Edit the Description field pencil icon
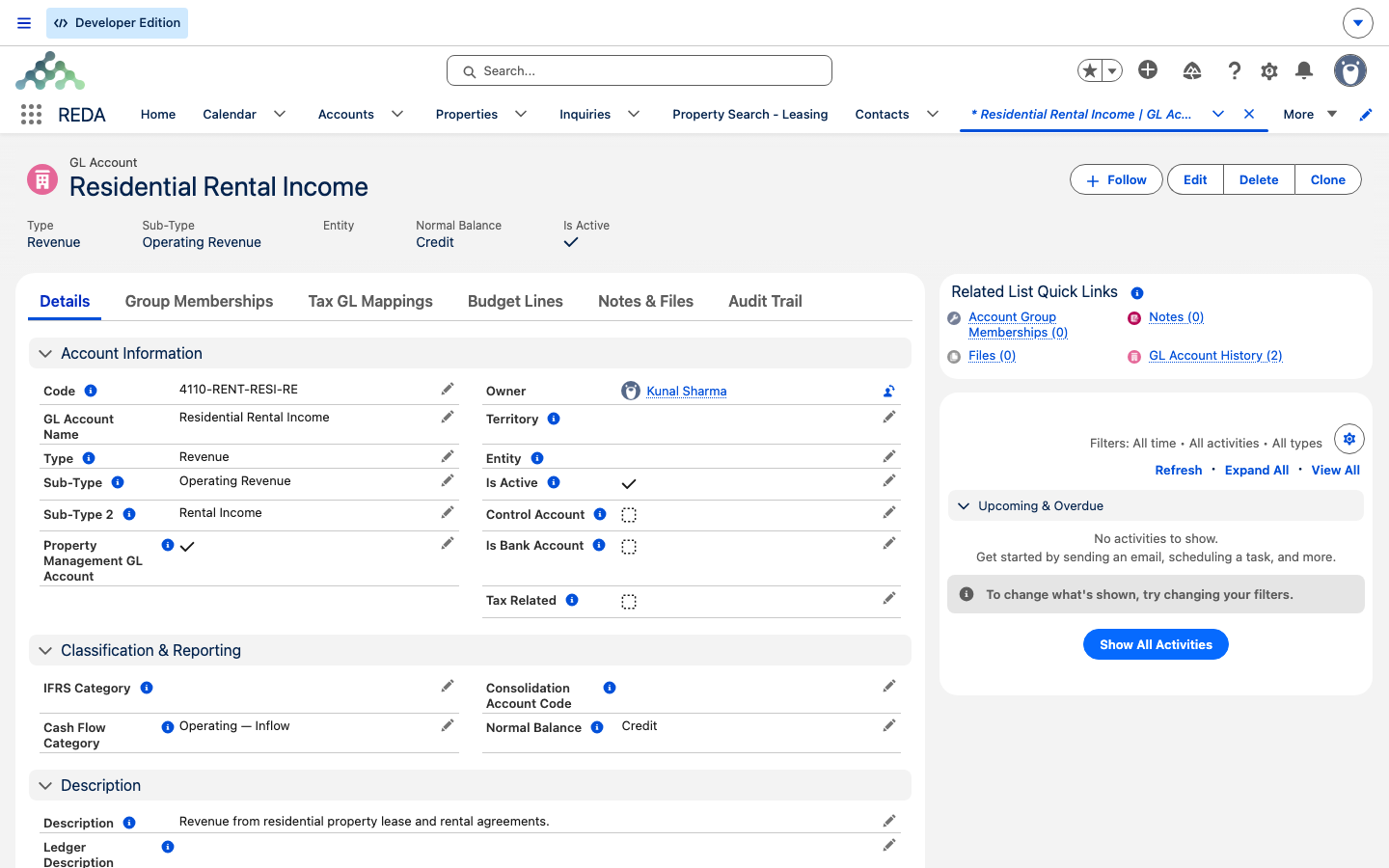The width and height of the screenshot is (1389, 868). coord(889,821)
